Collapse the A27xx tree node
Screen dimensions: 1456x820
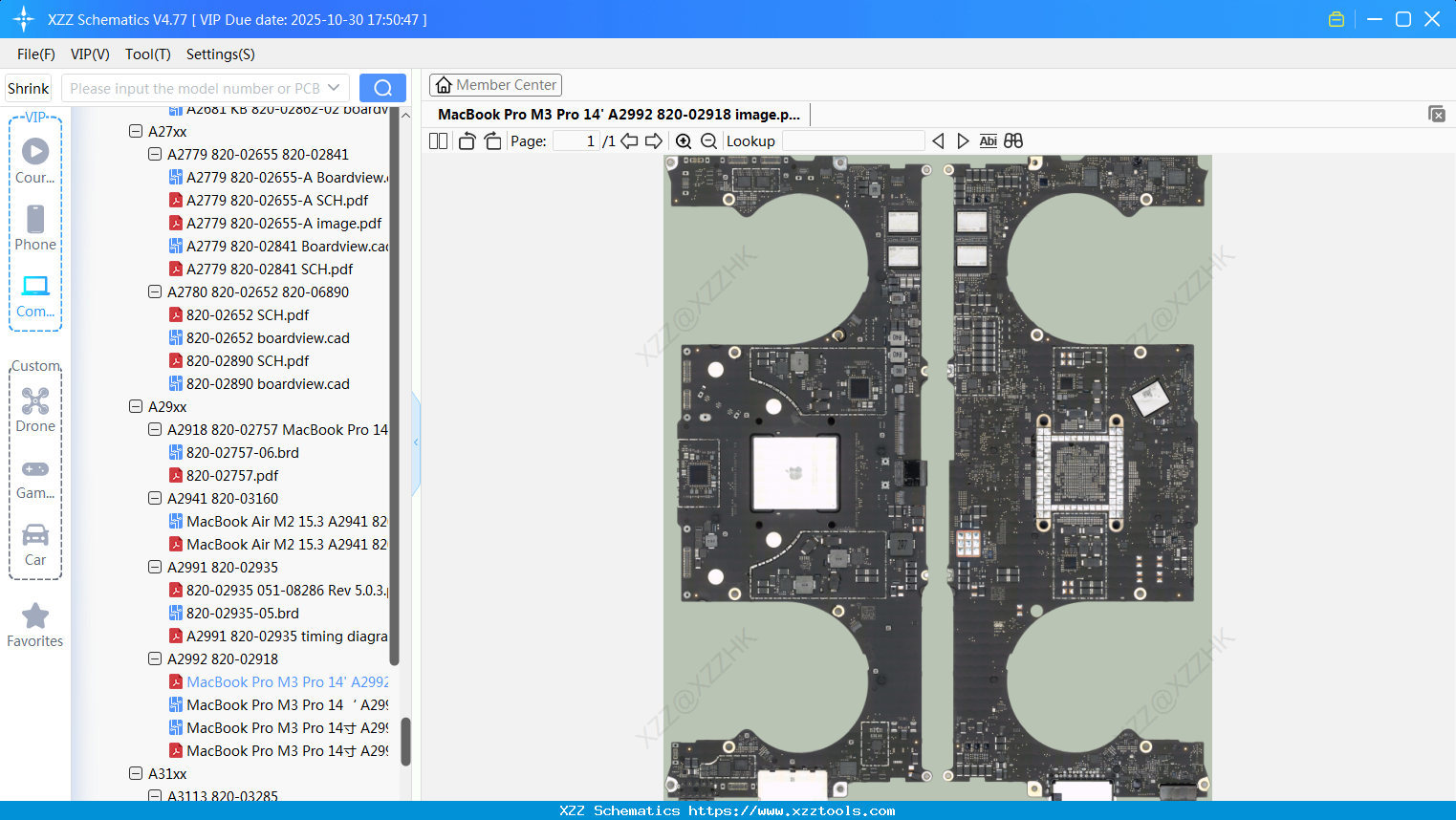coord(136,132)
